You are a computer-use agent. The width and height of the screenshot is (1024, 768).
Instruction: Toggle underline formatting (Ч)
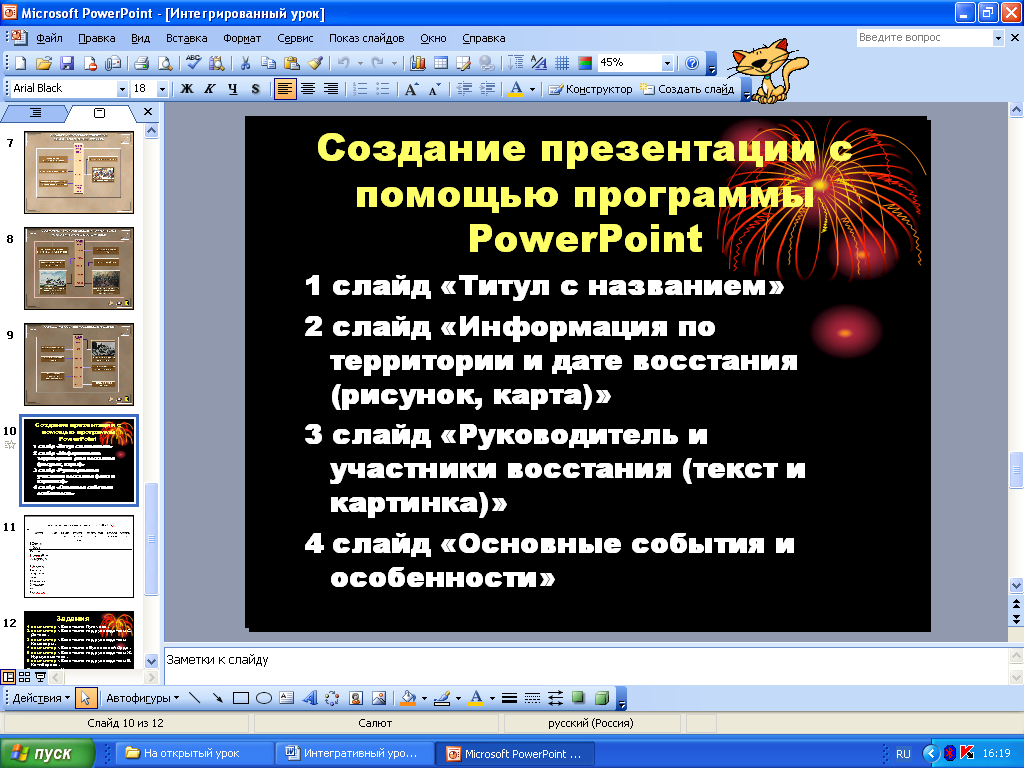pos(233,89)
